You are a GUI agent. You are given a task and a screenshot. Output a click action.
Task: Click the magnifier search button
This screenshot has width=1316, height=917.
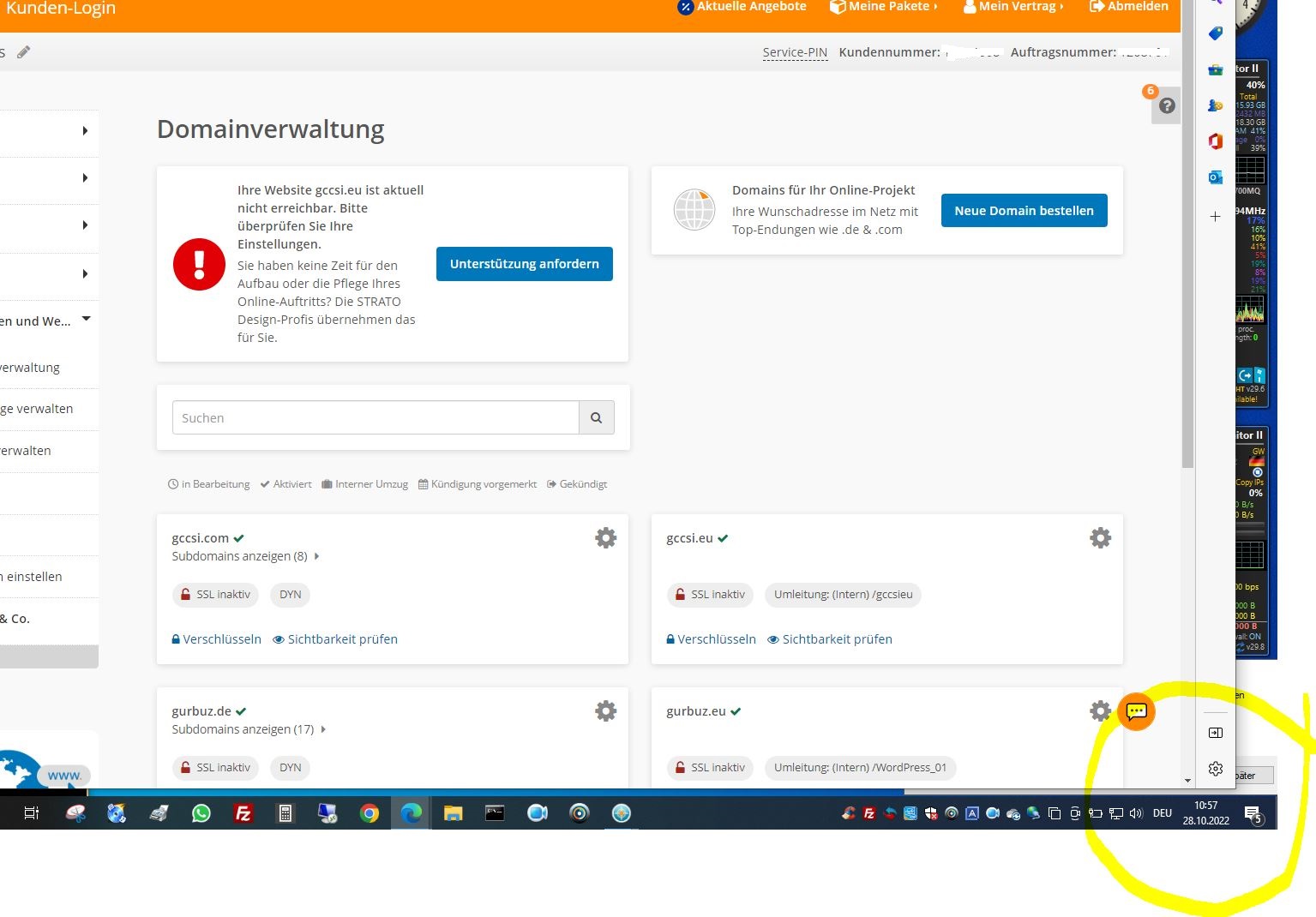coord(597,417)
